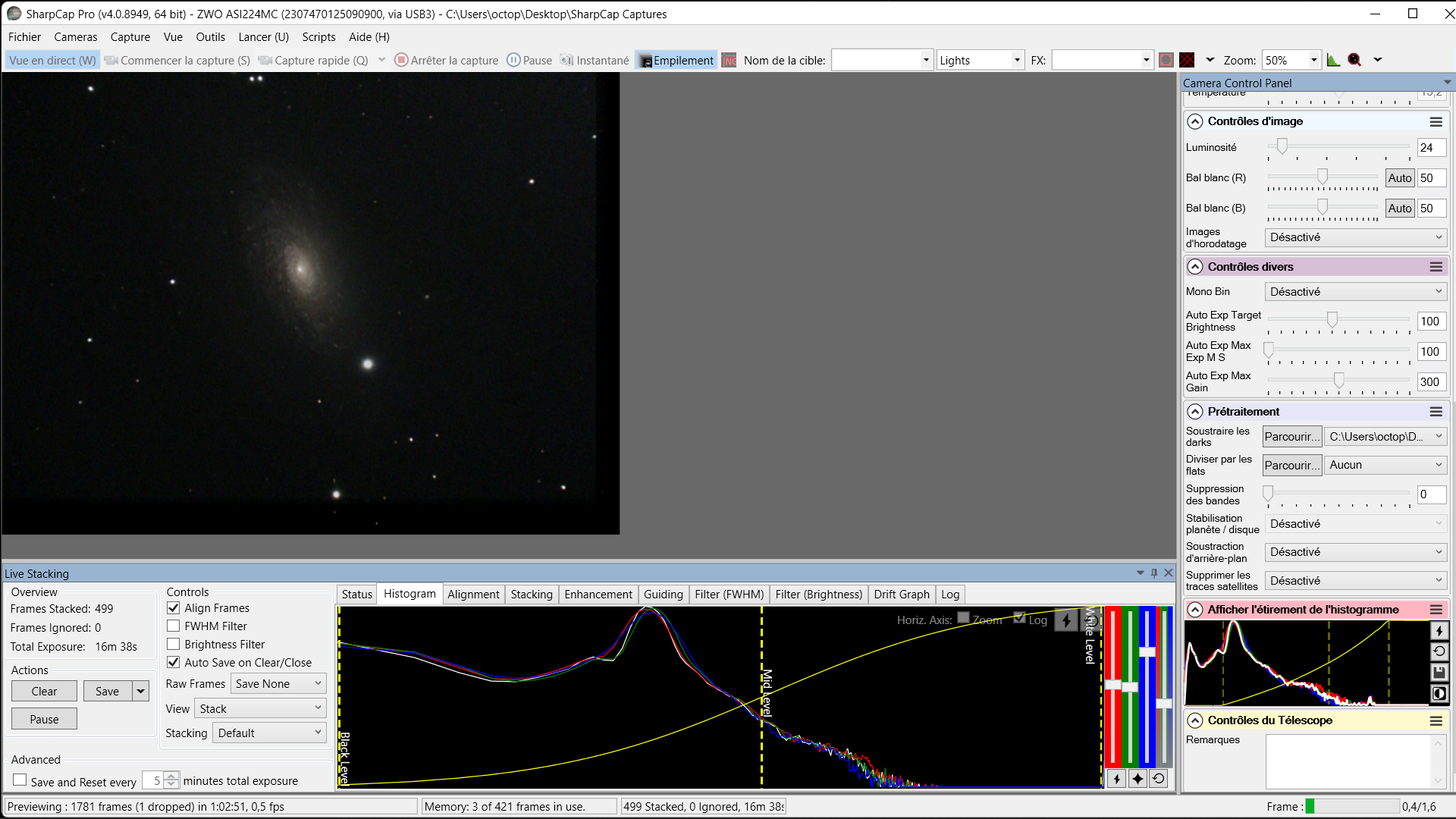
Task: Click Parcourir for Soustraire les darks
Action: pos(1292,436)
